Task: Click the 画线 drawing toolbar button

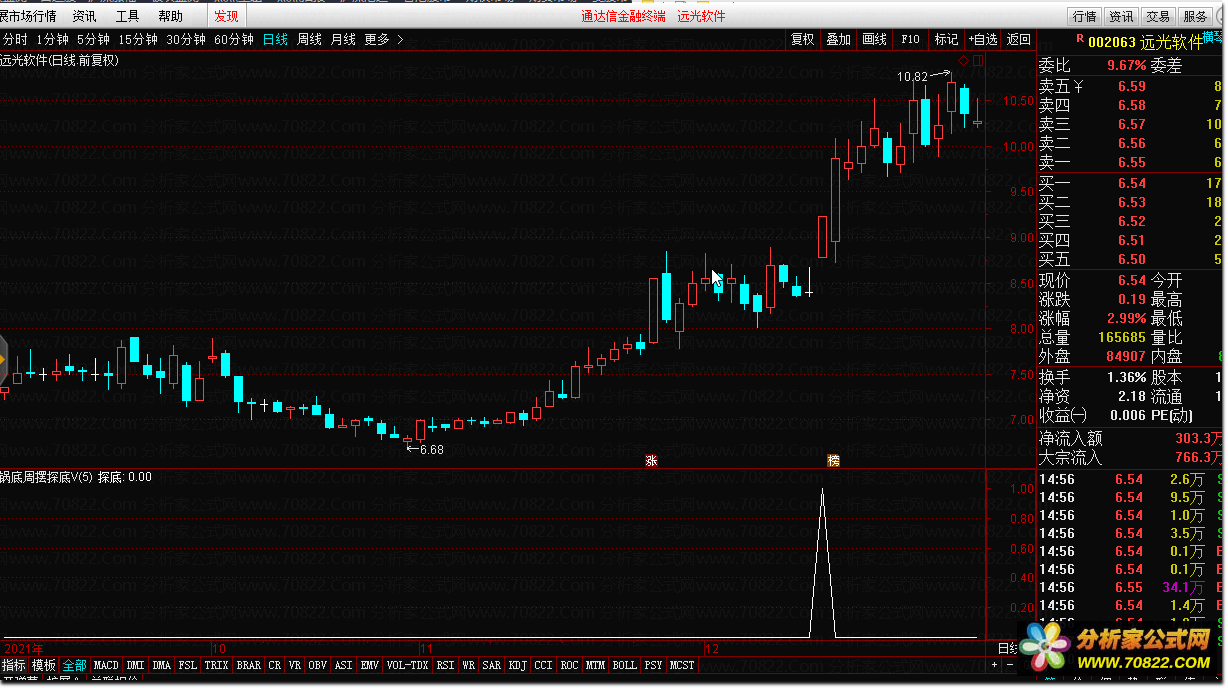Action: coord(875,40)
